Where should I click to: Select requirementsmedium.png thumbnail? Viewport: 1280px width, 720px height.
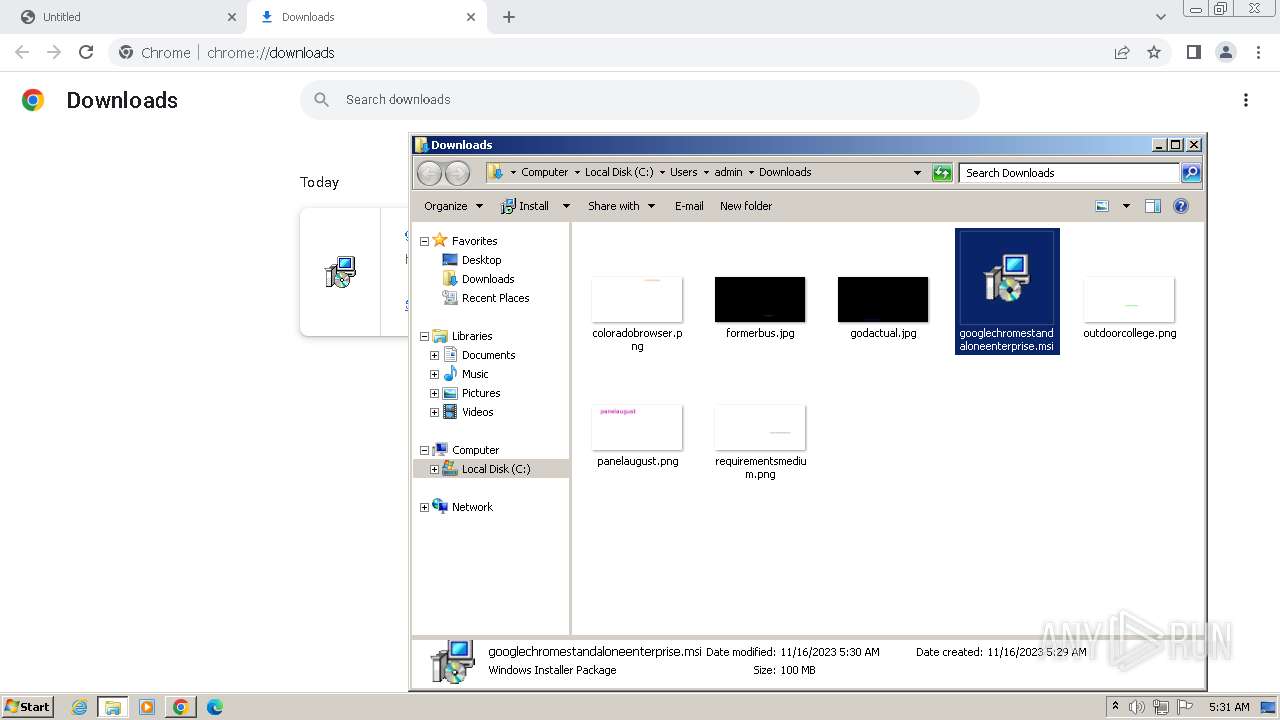tap(760, 427)
